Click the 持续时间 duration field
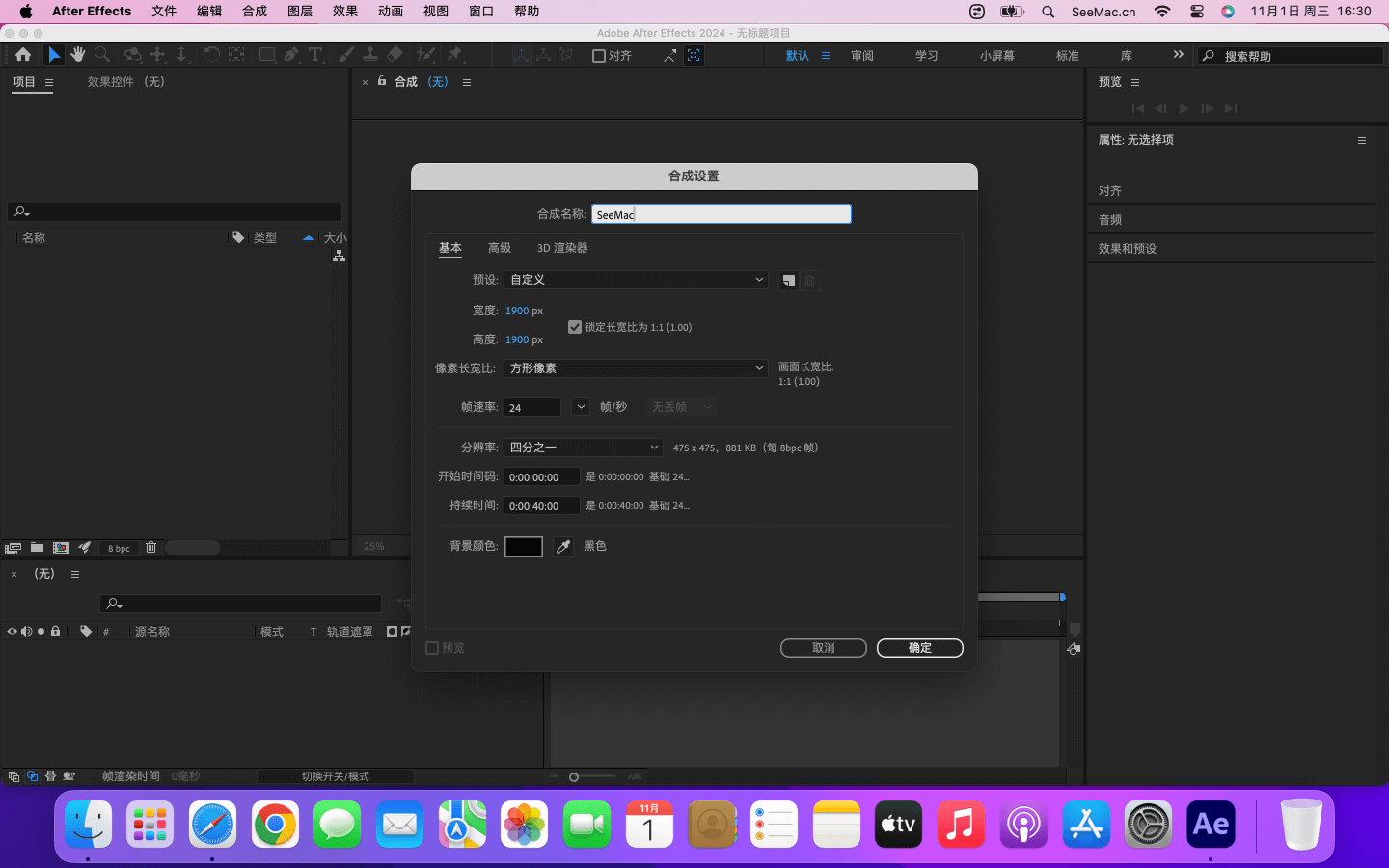Screen dimensions: 1389x868 (x=542, y=505)
